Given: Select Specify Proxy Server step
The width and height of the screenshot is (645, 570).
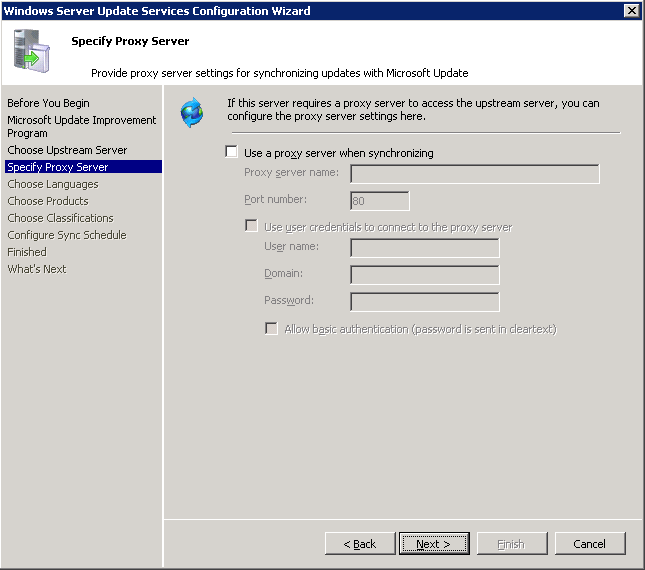Looking at the screenshot, I should point(84,167).
